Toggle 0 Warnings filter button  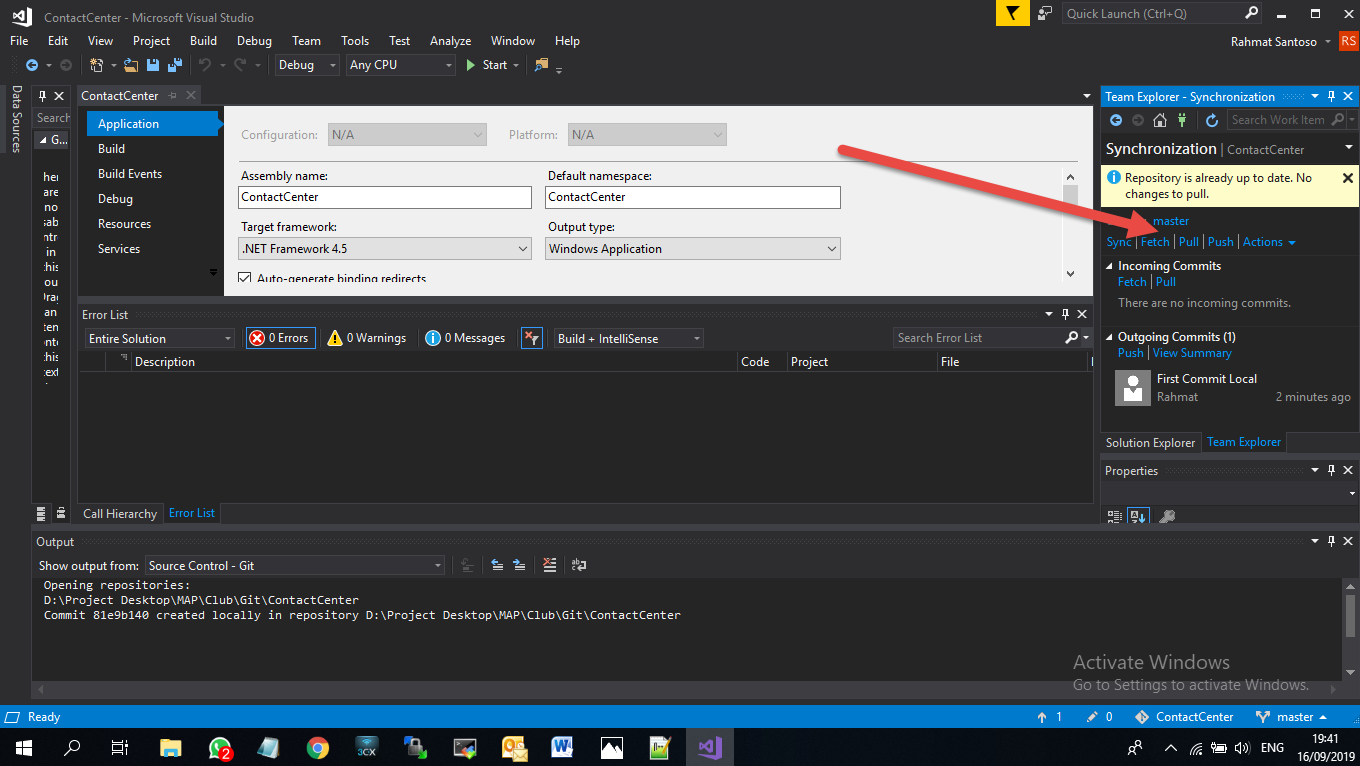(x=366, y=338)
